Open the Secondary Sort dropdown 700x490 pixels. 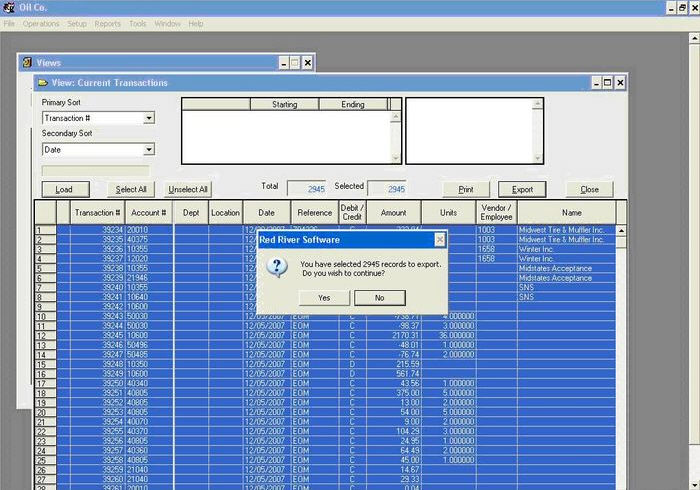click(x=149, y=149)
